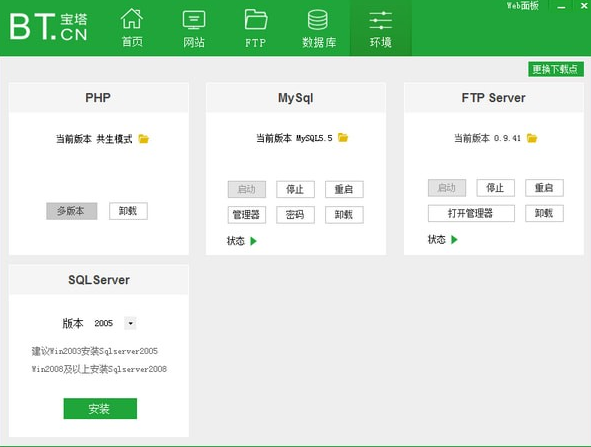The width and height of the screenshot is (591, 447).
Task: Click the house icon above 首页
Action: tap(132, 18)
